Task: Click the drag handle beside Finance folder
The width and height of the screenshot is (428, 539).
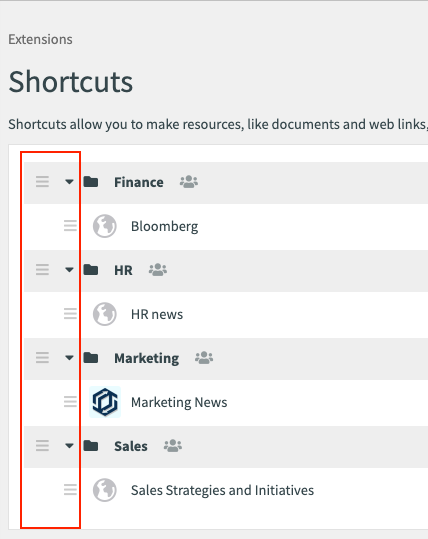Action: click(42, 182)
